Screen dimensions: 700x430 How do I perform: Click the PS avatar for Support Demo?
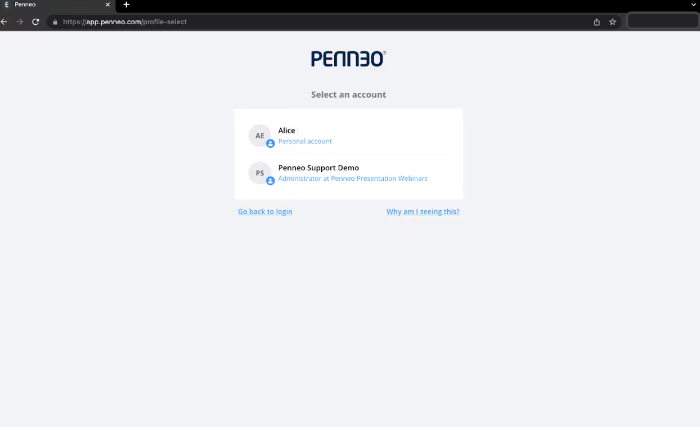click(x=260, y=173)
